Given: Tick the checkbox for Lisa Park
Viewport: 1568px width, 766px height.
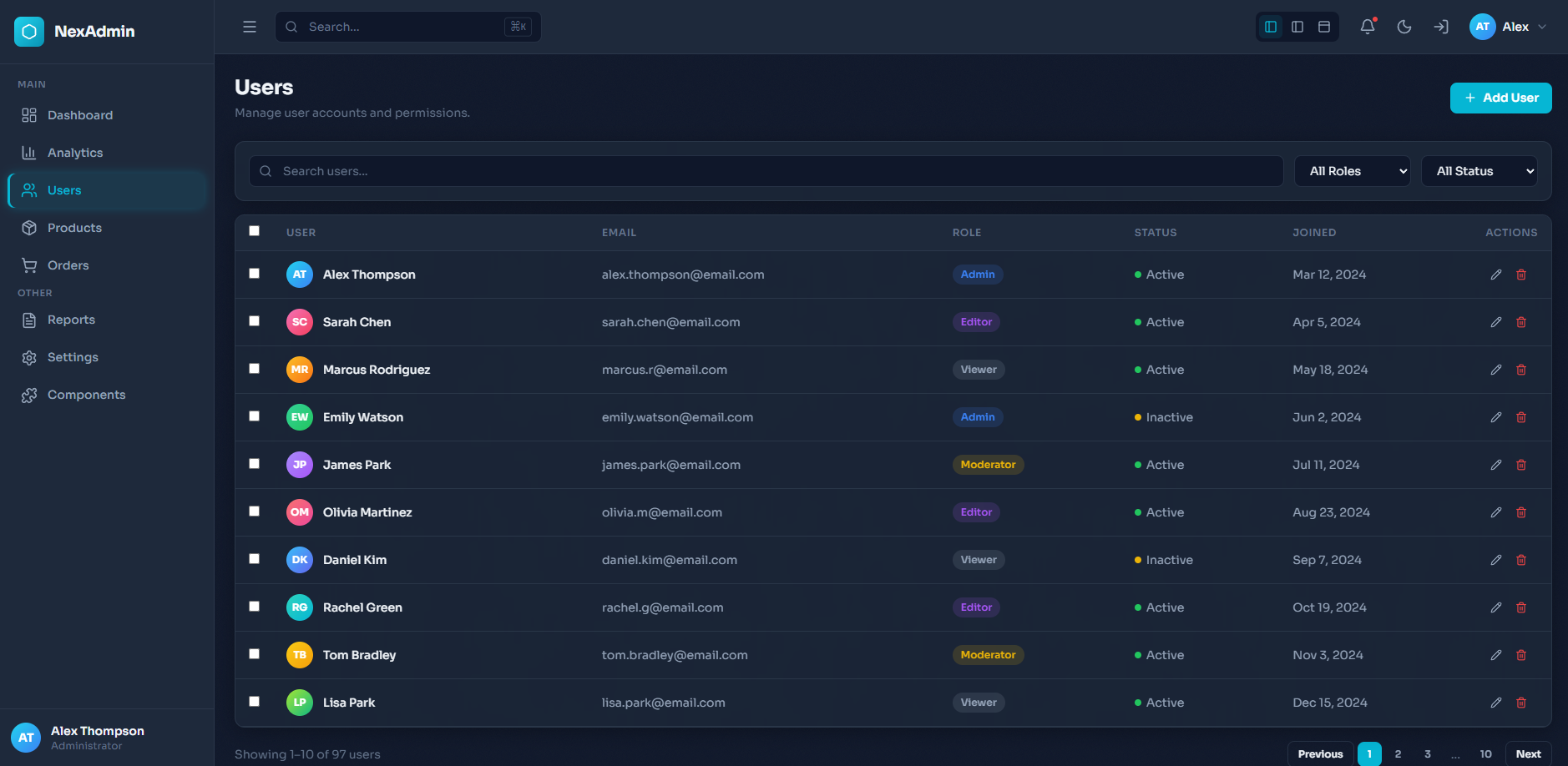Looking at the screenshot, I should click(x=255, y=702).
